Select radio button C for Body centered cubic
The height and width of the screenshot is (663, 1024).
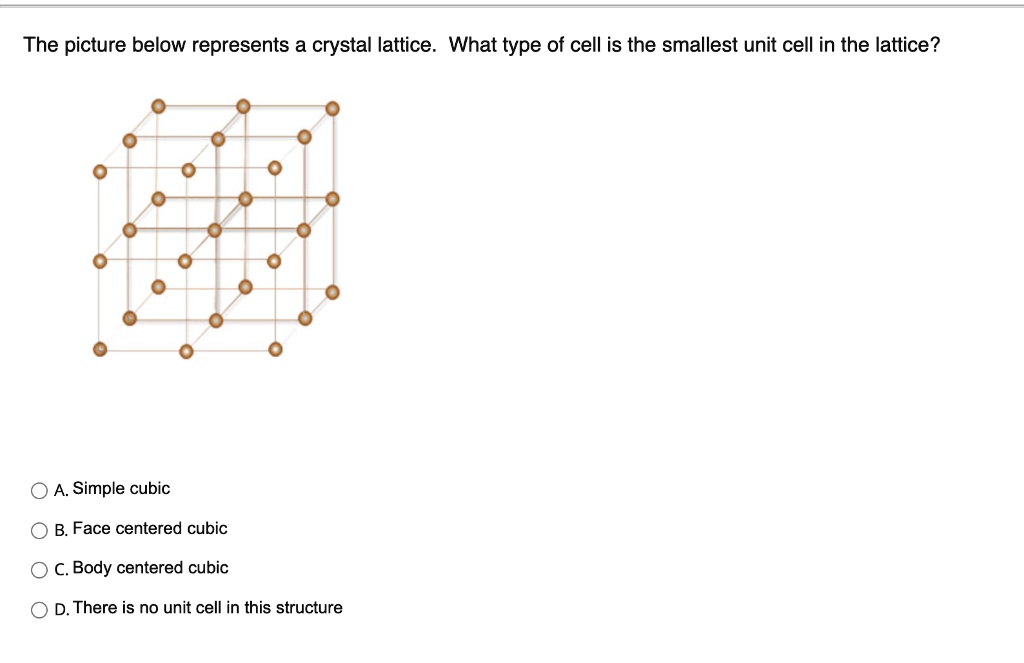38,569
